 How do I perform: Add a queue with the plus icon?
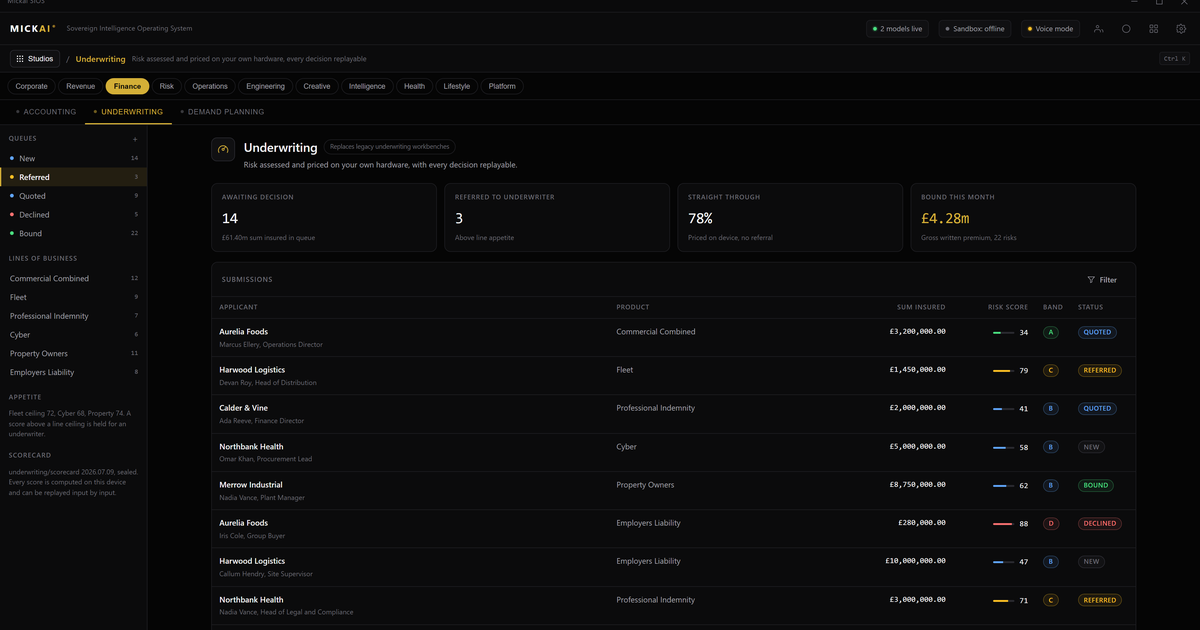pyautogui.click(x=135, y=139)
